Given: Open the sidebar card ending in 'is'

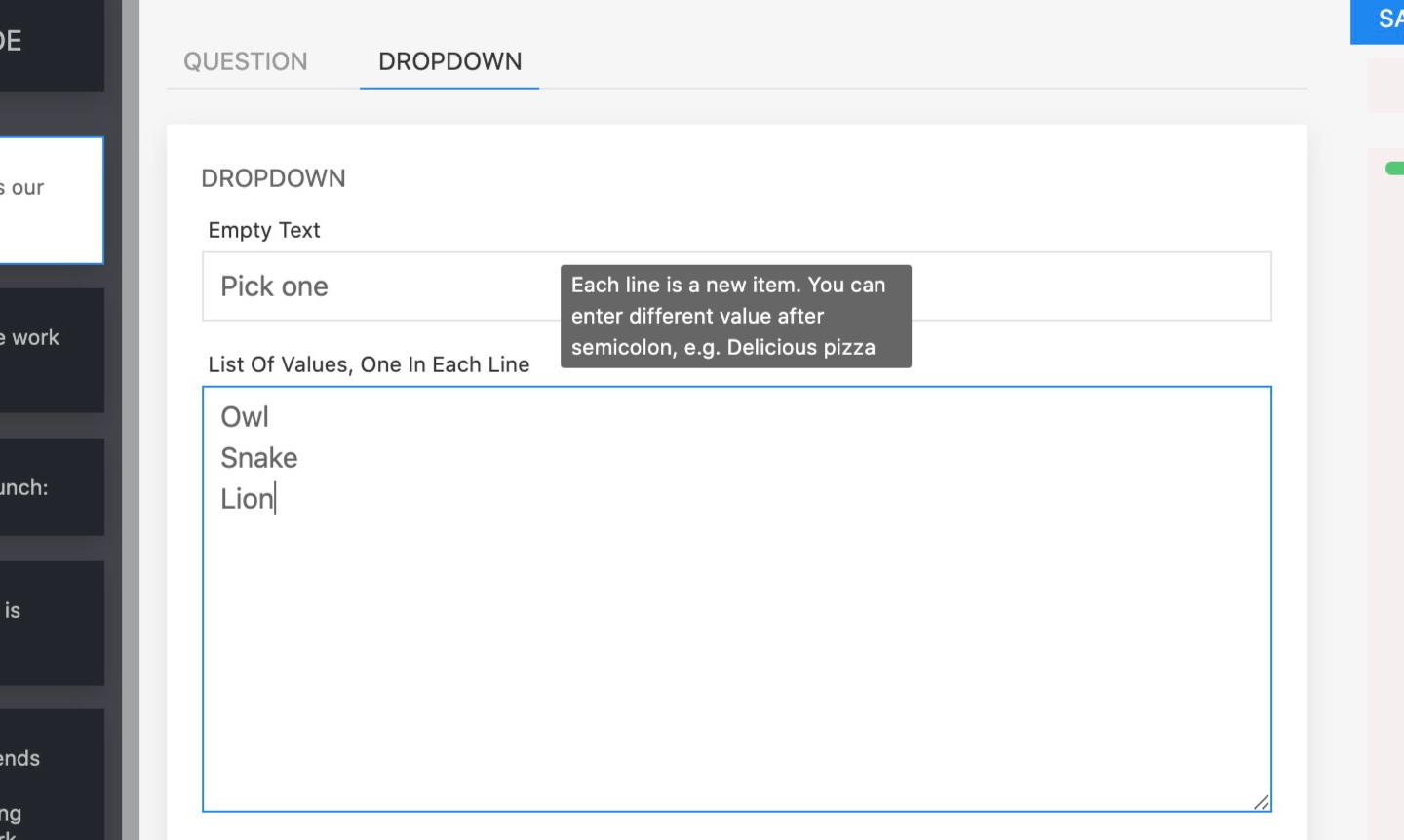Looking at the screenshot, I should (51, 623).
